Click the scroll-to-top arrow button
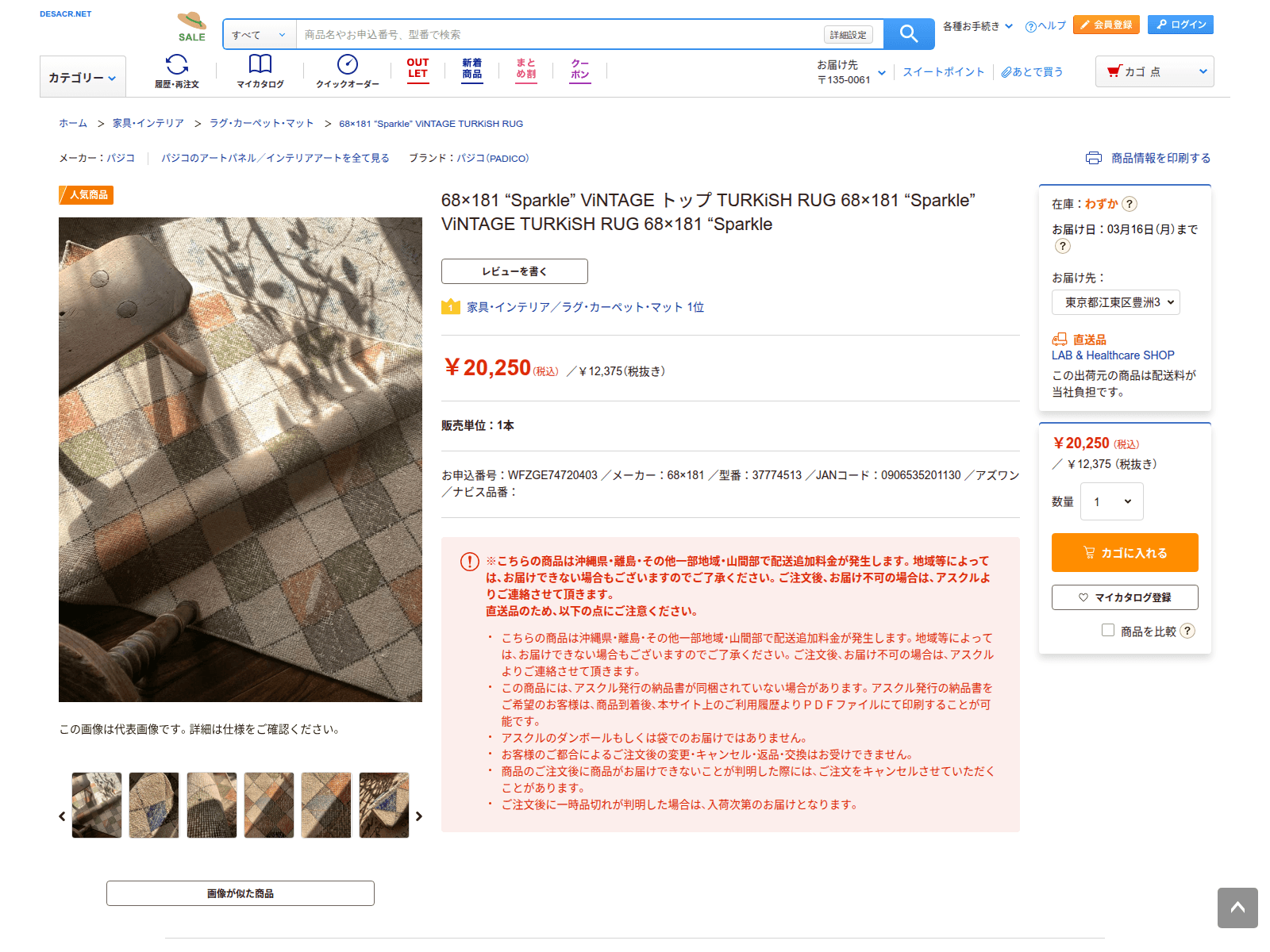 (x=1237, y=908)
